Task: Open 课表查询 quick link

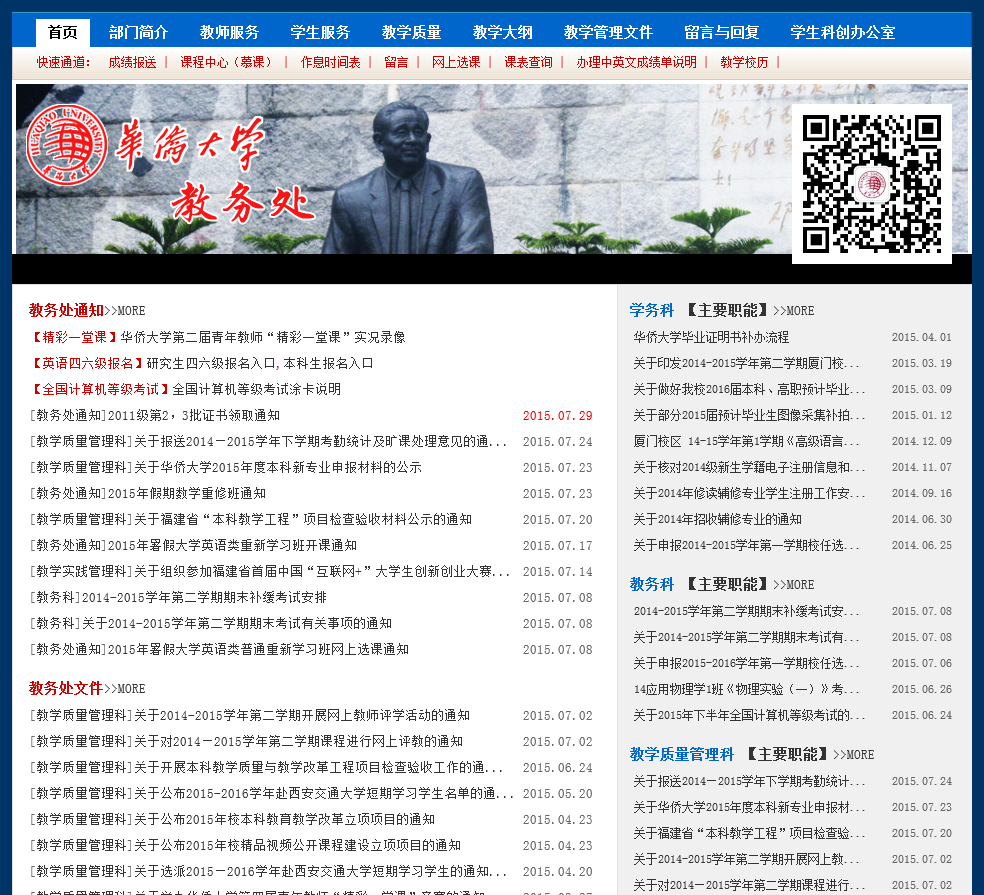Action: 528,62
